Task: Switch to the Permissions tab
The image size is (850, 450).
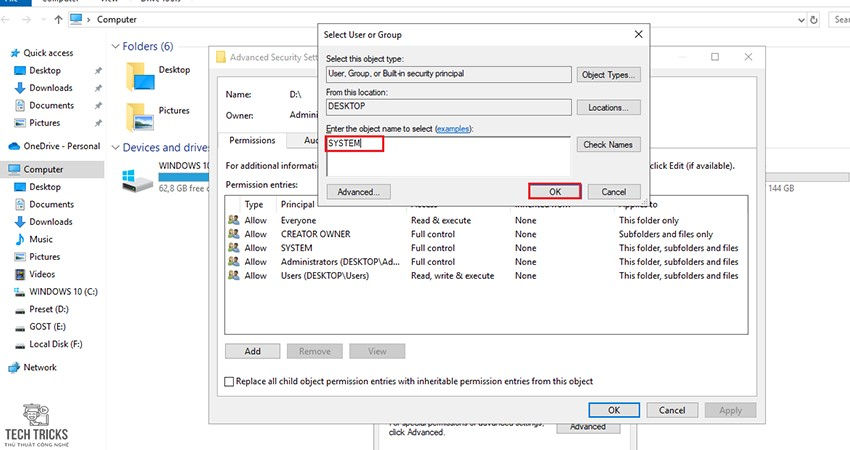Action: click(x=252, y=140)
